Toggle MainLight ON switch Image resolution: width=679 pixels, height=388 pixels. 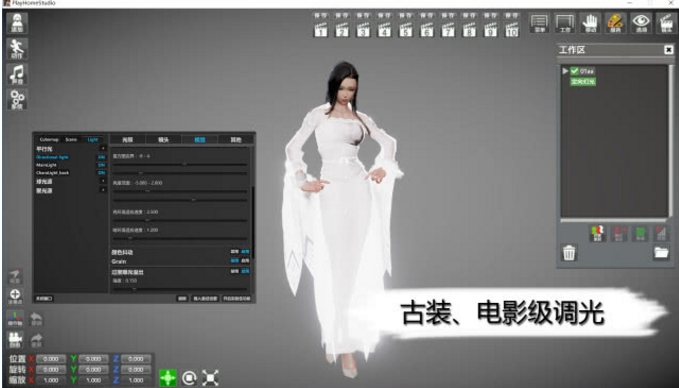pyautogui.click(x=102, y=165)
